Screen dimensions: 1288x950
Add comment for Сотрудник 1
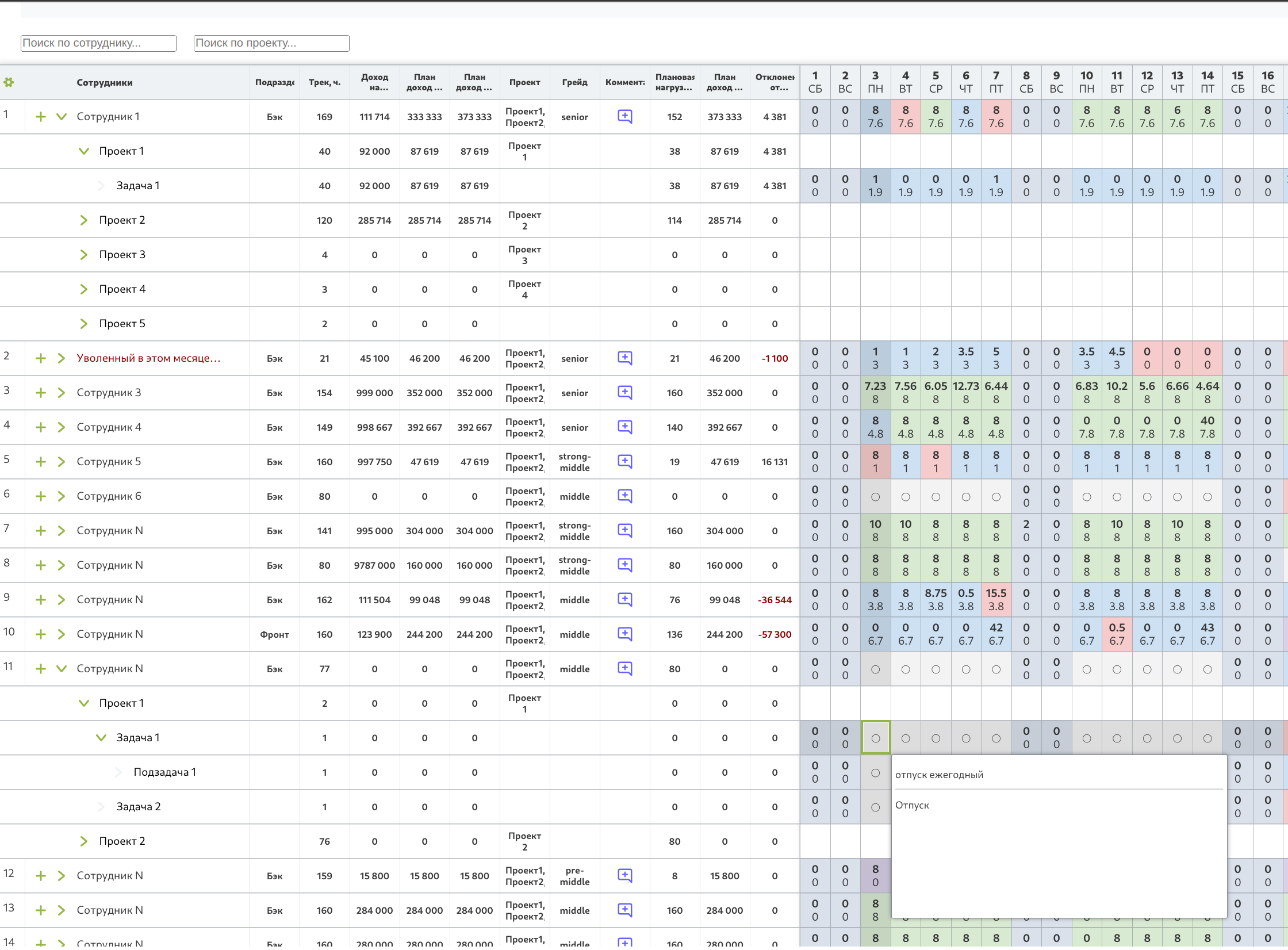625,117
